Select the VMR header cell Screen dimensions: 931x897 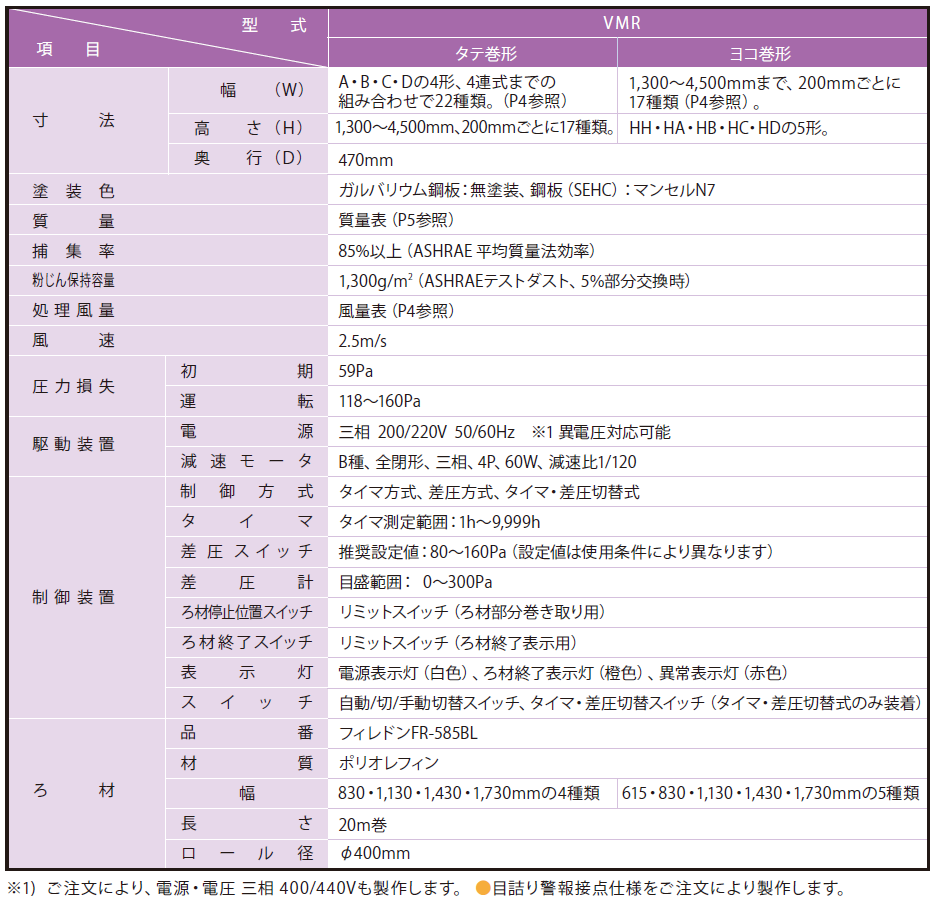coord(626,23)
